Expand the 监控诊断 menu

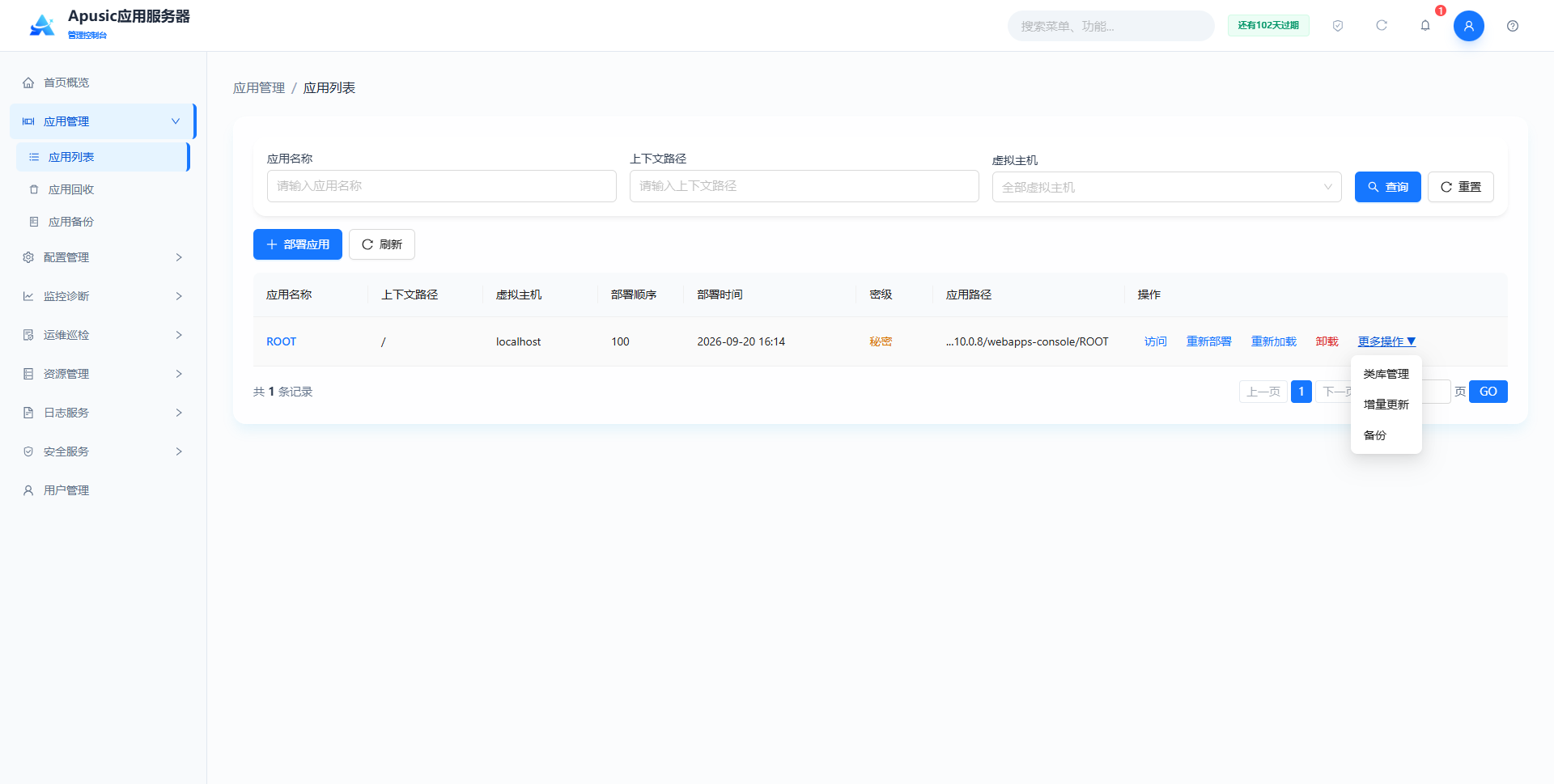click(103, 296)
